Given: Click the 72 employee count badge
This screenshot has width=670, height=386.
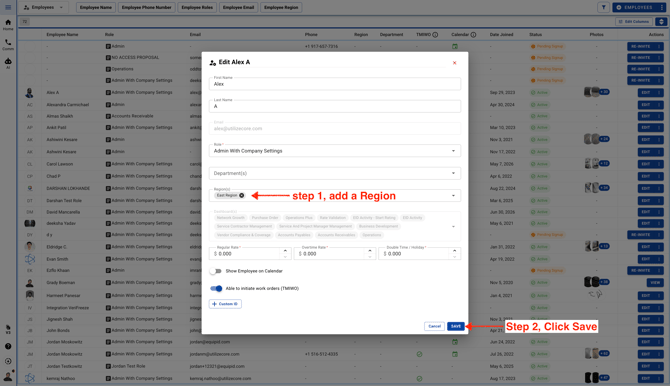Looking at the screenshot, I should pyautogui.click(x=25, y=21).
